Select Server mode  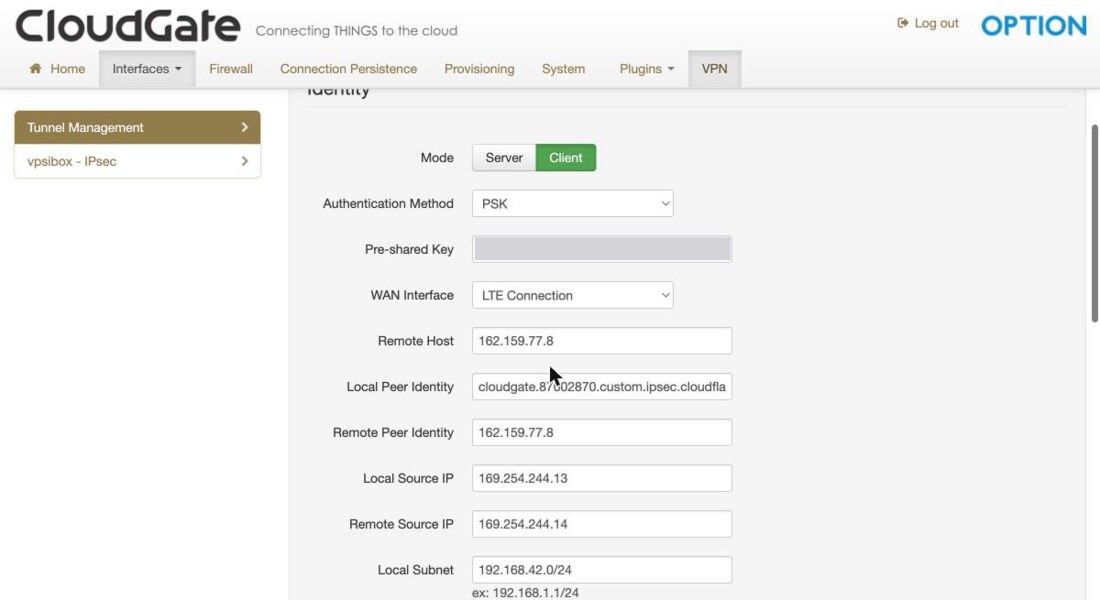[504, 158]
